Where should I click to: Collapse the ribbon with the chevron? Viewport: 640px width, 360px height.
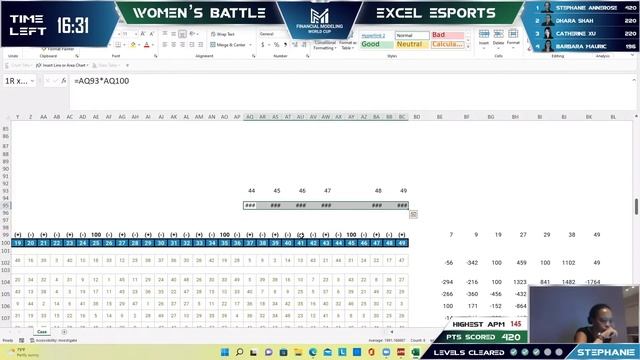[633, 56]
